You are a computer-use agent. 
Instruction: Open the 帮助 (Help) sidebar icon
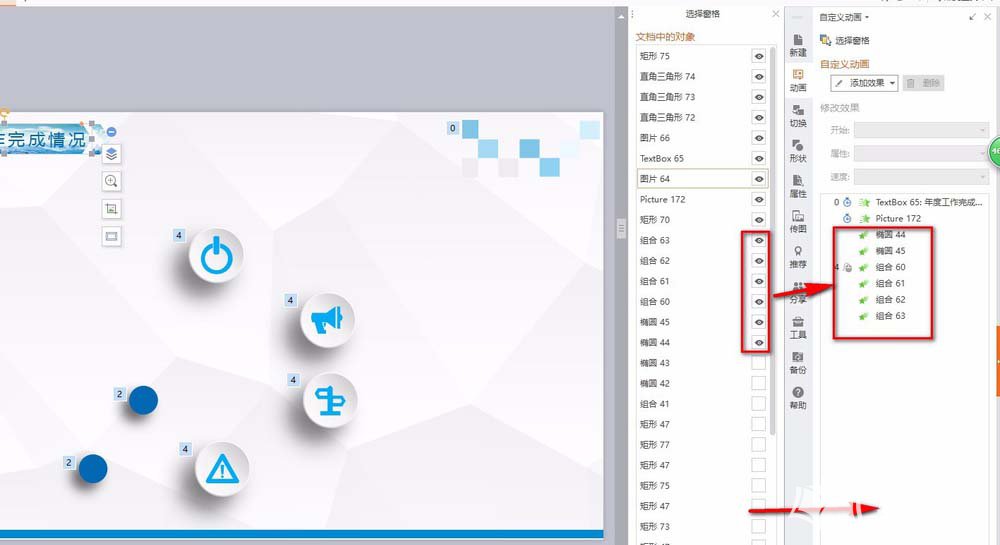tap(798, 397)
